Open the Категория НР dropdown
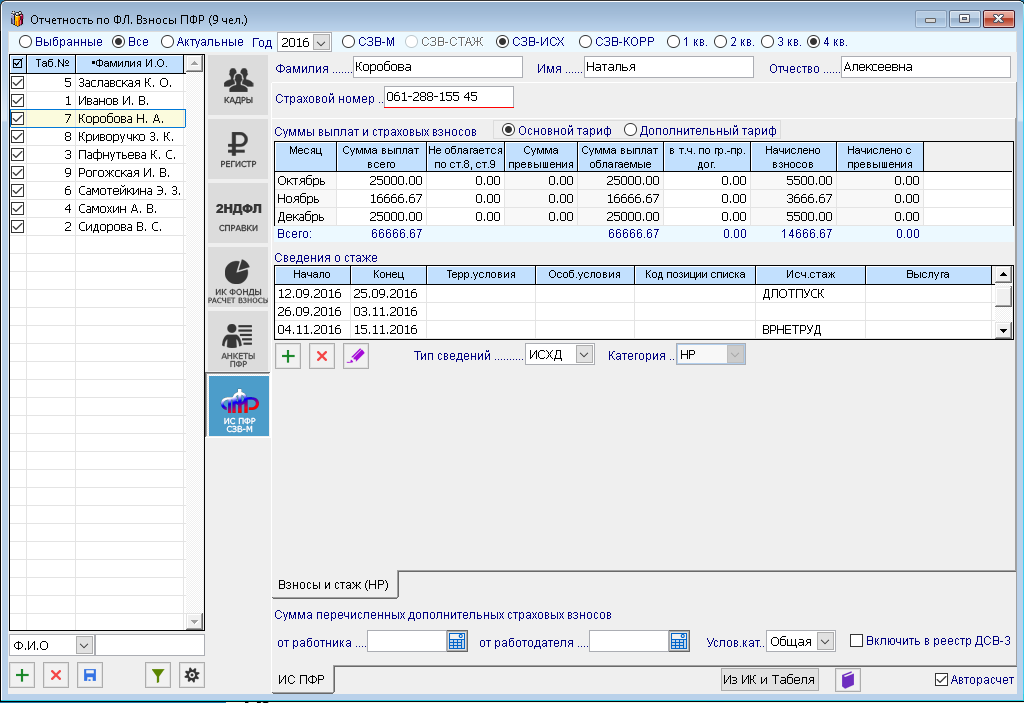Screen dimensions: 1024x703 coord(735,355)
